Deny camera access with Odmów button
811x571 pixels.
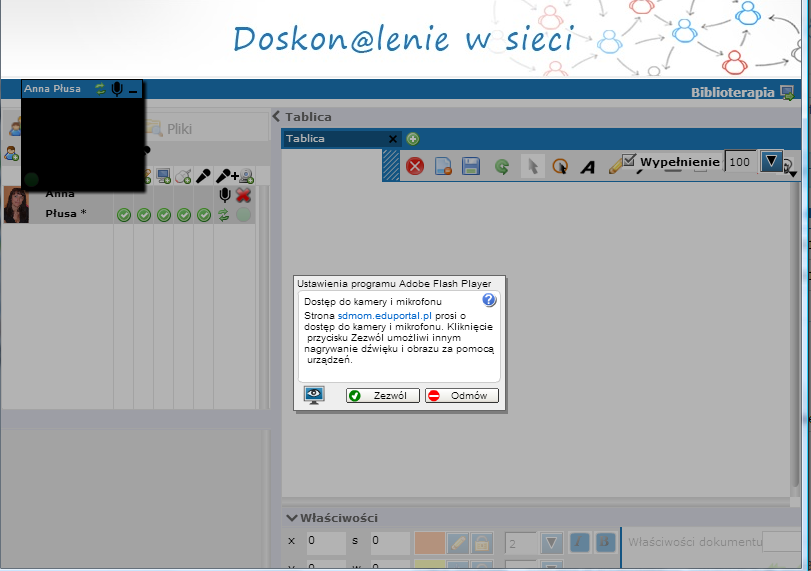pos(462,396)
